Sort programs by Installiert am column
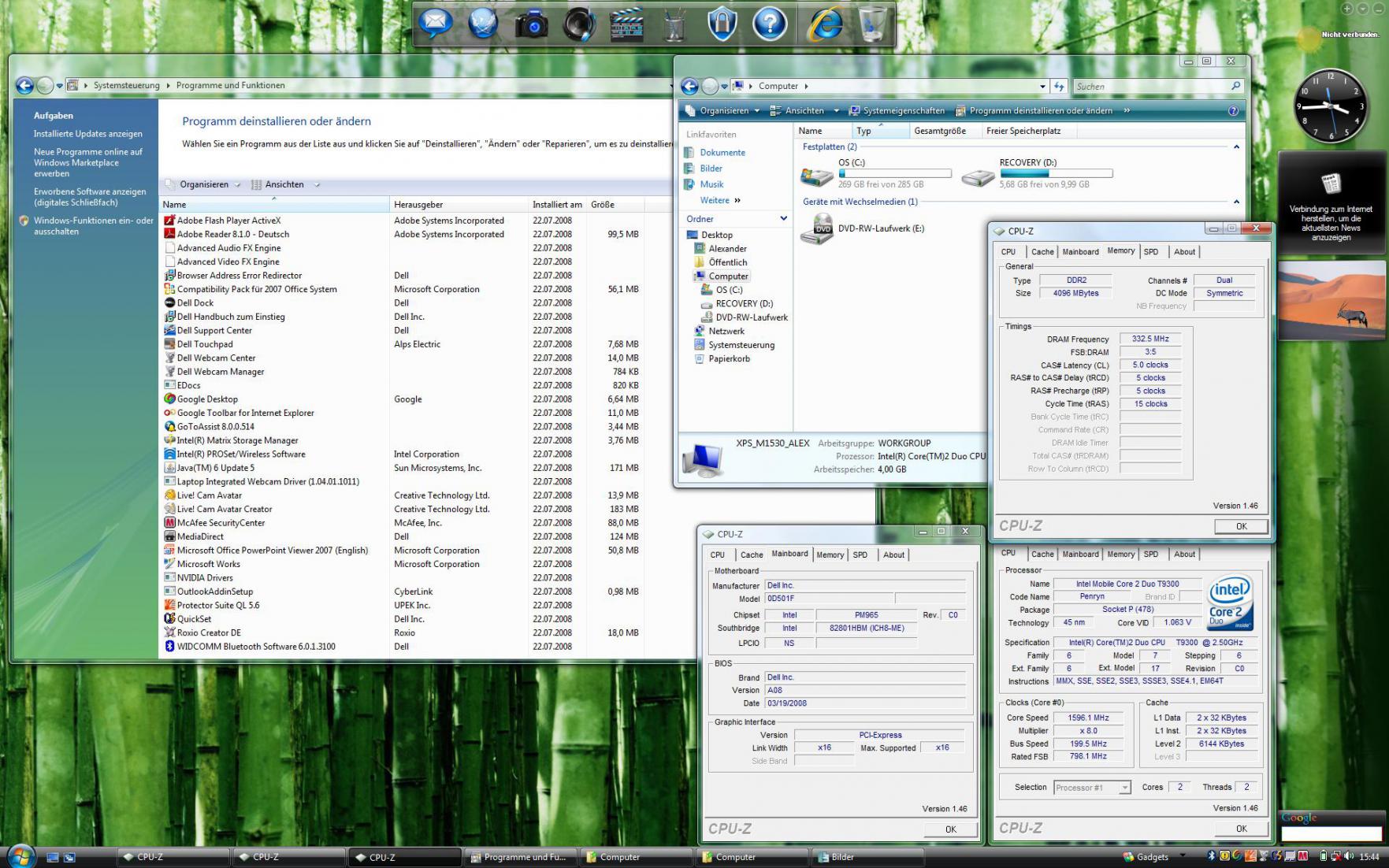 558,205
